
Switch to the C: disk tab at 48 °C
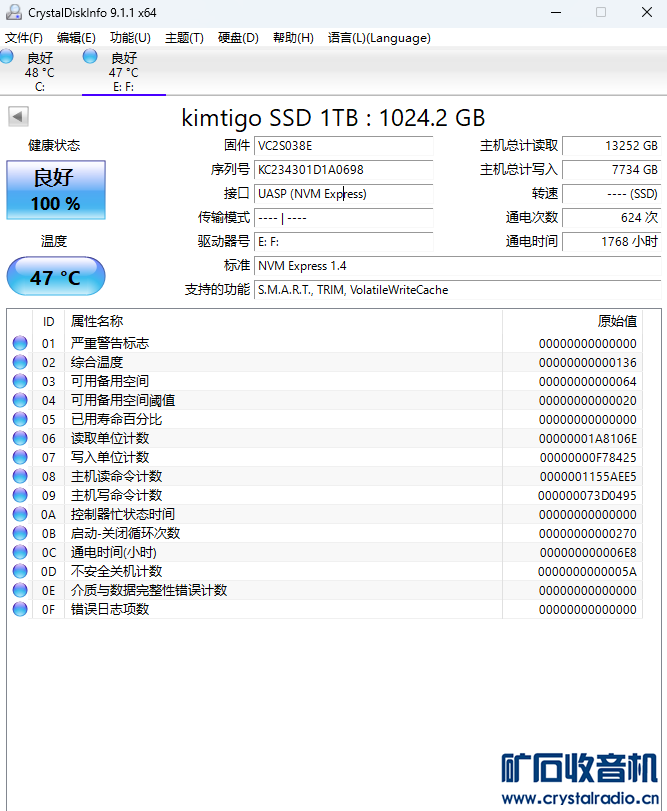point(40,71)
